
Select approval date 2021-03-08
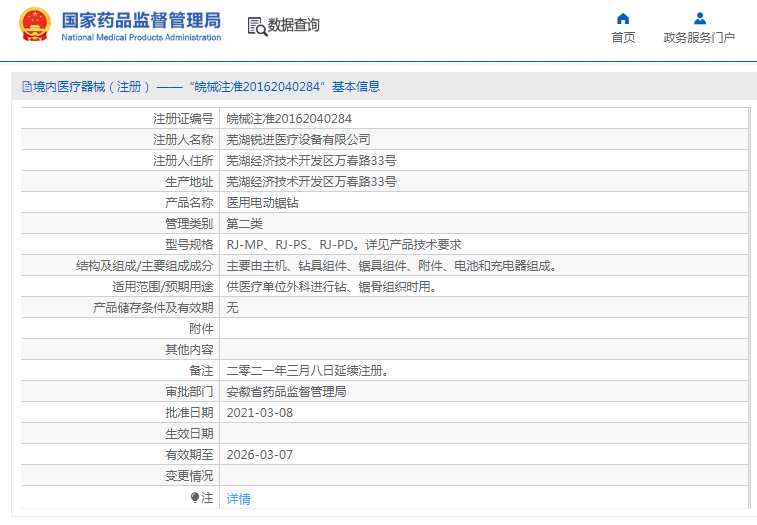(260, 413)
